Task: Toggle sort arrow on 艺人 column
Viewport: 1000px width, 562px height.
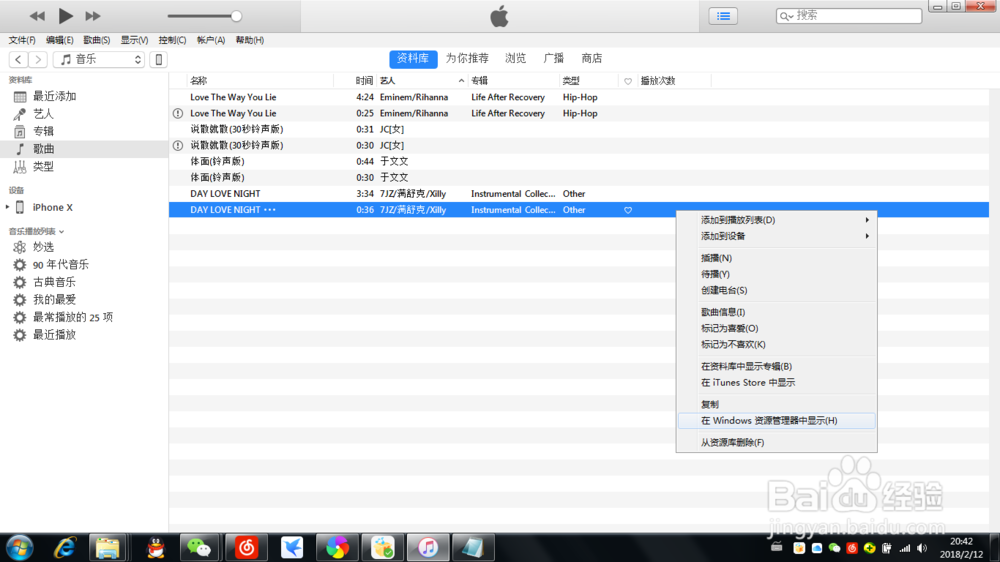Action: 461,81
